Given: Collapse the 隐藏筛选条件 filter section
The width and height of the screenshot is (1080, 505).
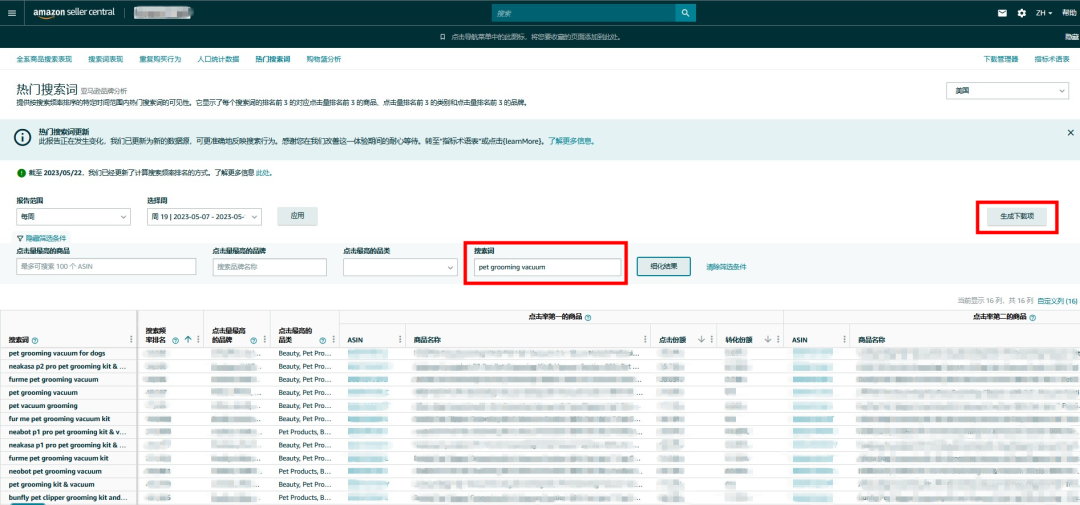Looking at the screenshot, I should tap(41, 238).
